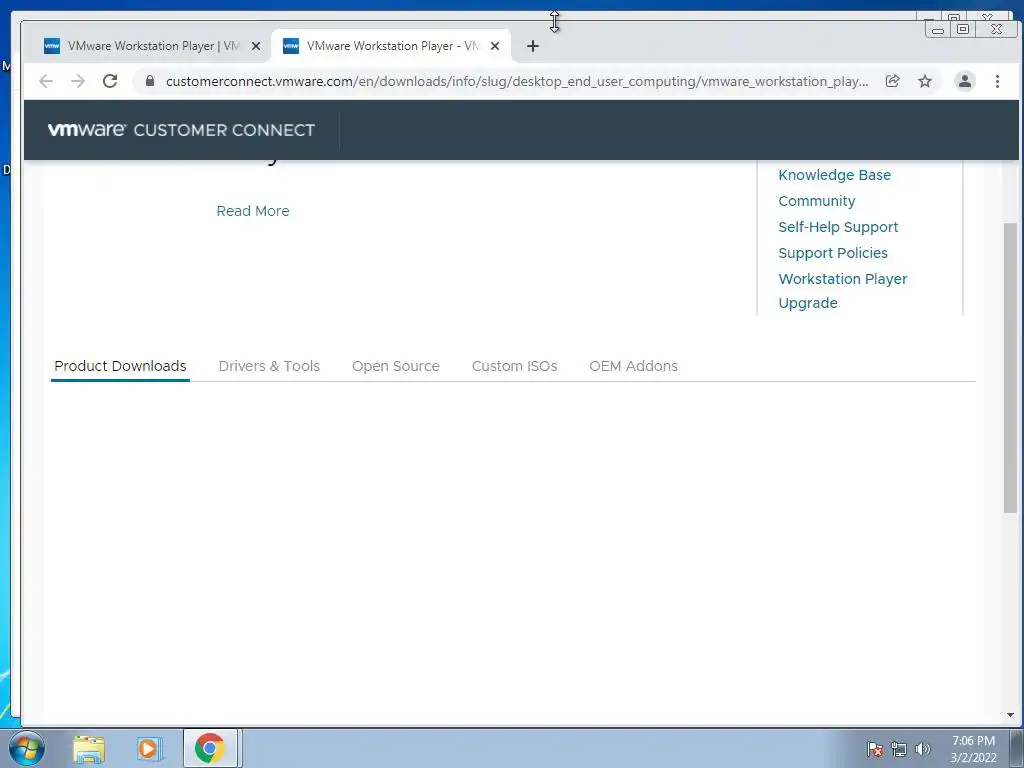1024x768 pixels.
Task: Open the share page icon in address bar
Action: click(892, 81)
